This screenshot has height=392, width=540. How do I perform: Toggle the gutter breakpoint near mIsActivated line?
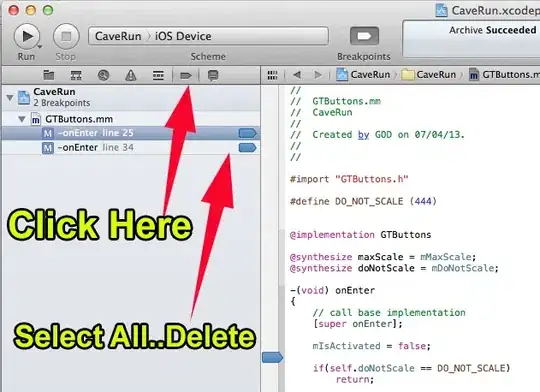click(x=272, y=357)
